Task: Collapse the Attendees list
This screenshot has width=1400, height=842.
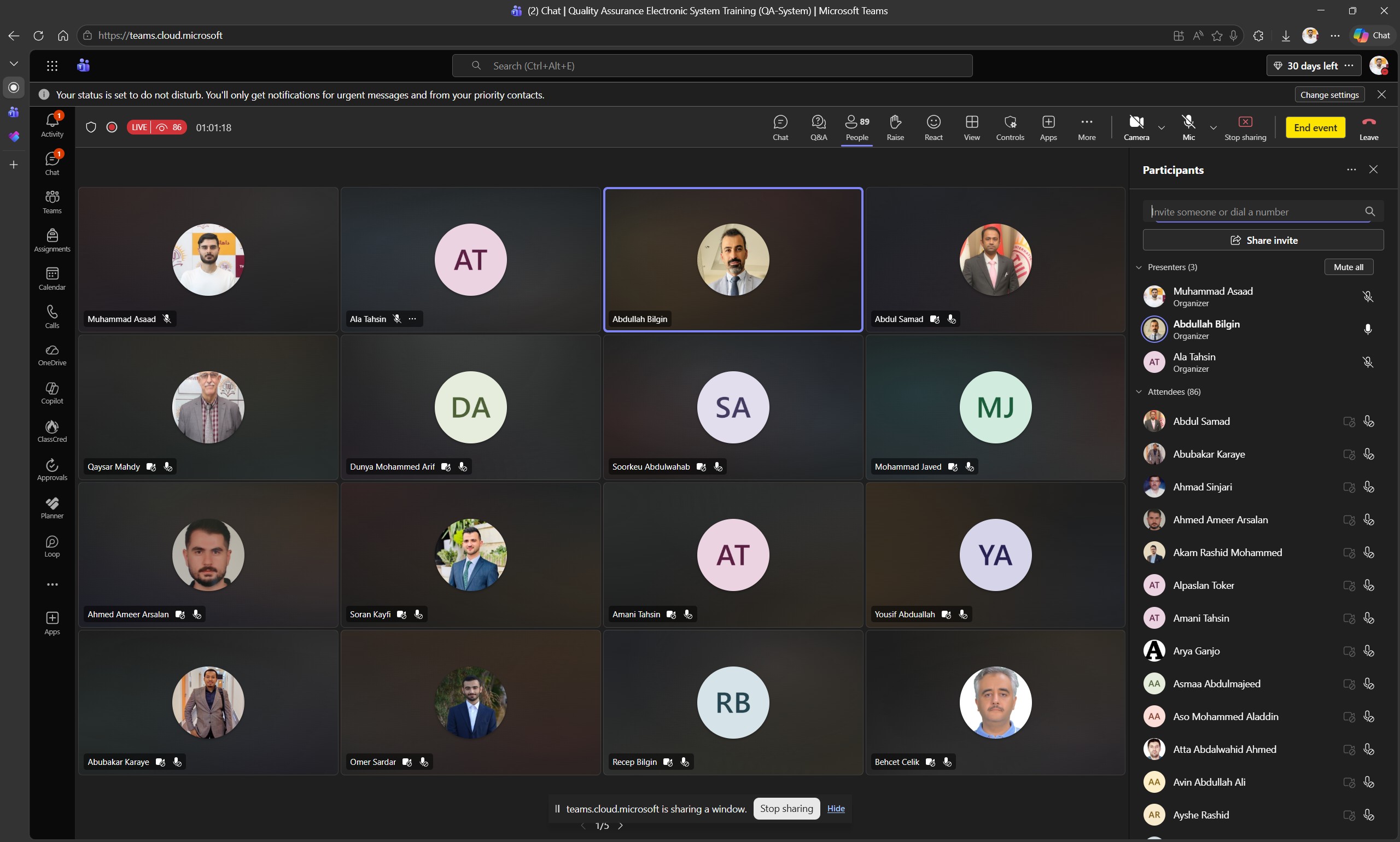Action: point(1139,392)
